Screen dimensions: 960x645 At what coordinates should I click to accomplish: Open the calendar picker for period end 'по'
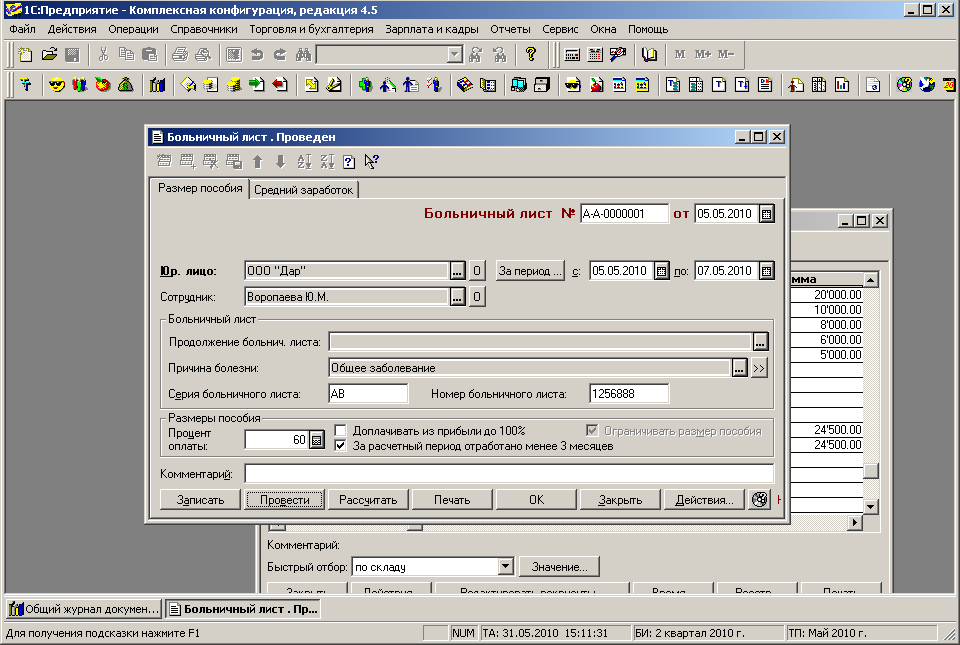tap(767, 270)
